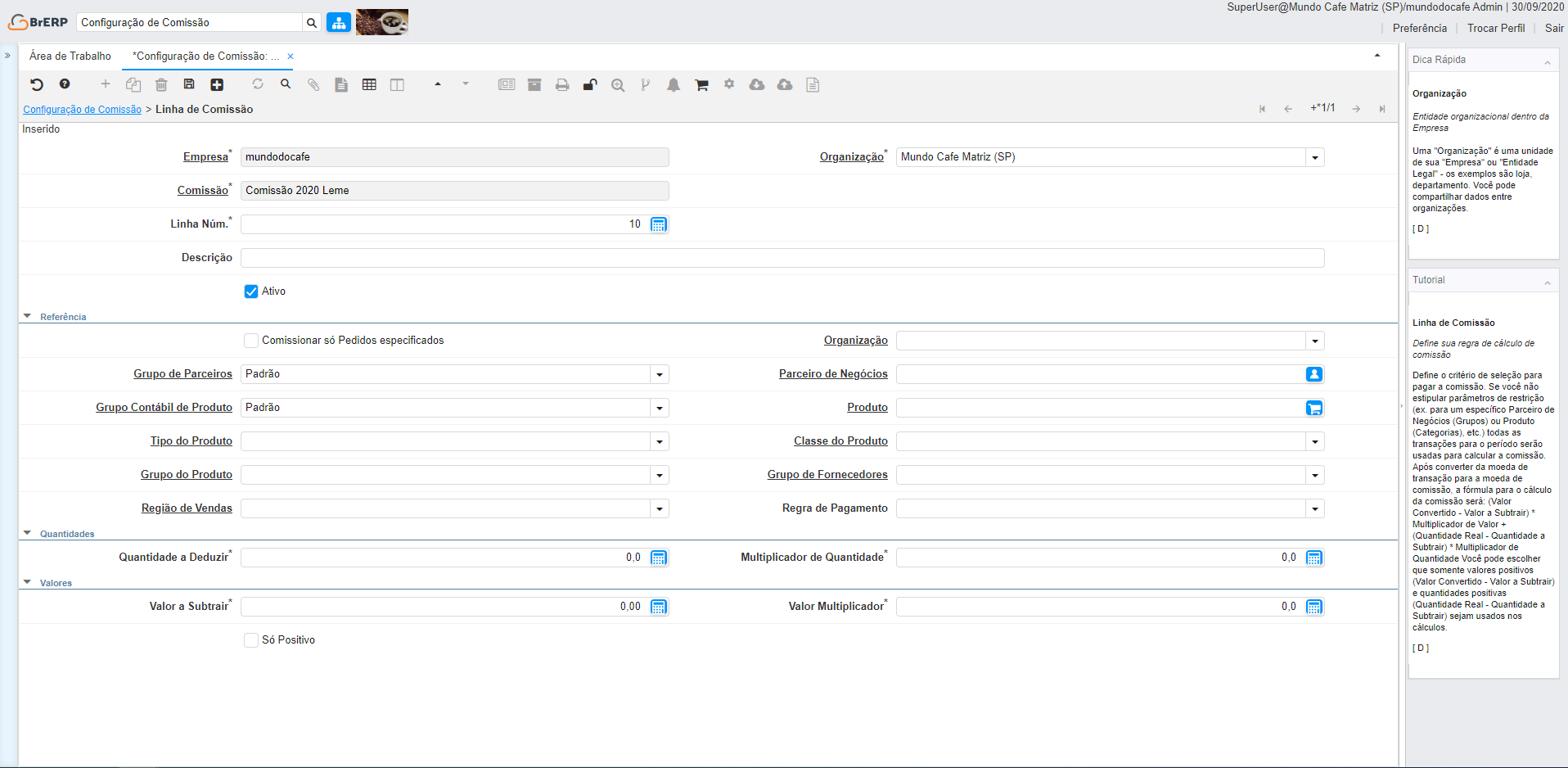Click Configuração de Comissão breadcrumb link
The width and height of the screenshot is (1568, 768).
pos(82,110)
